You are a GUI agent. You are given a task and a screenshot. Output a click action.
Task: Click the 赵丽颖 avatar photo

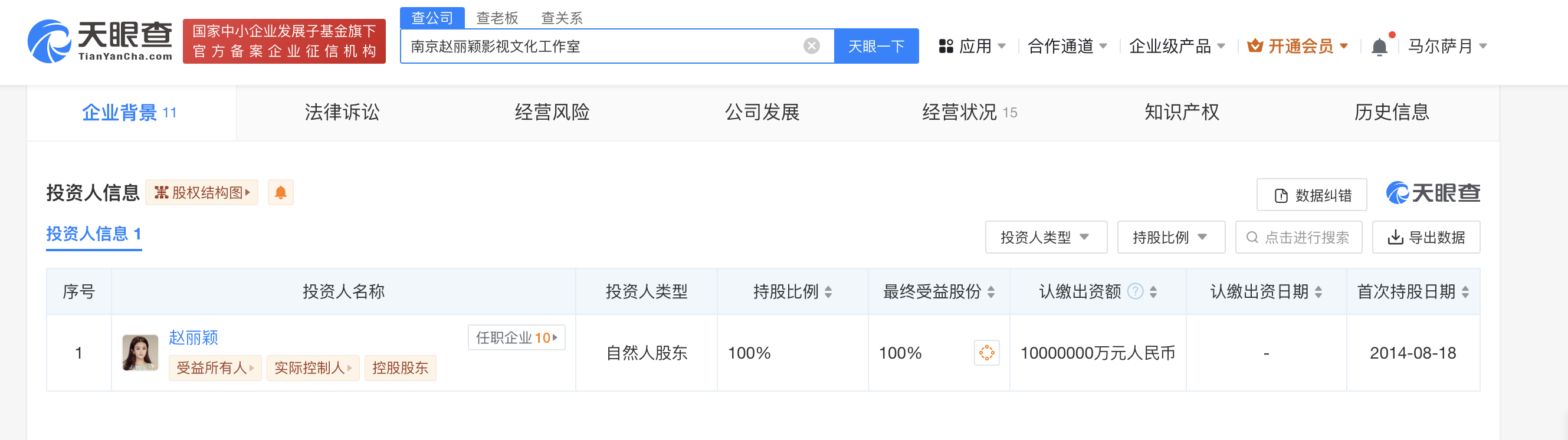coord(140,352)
